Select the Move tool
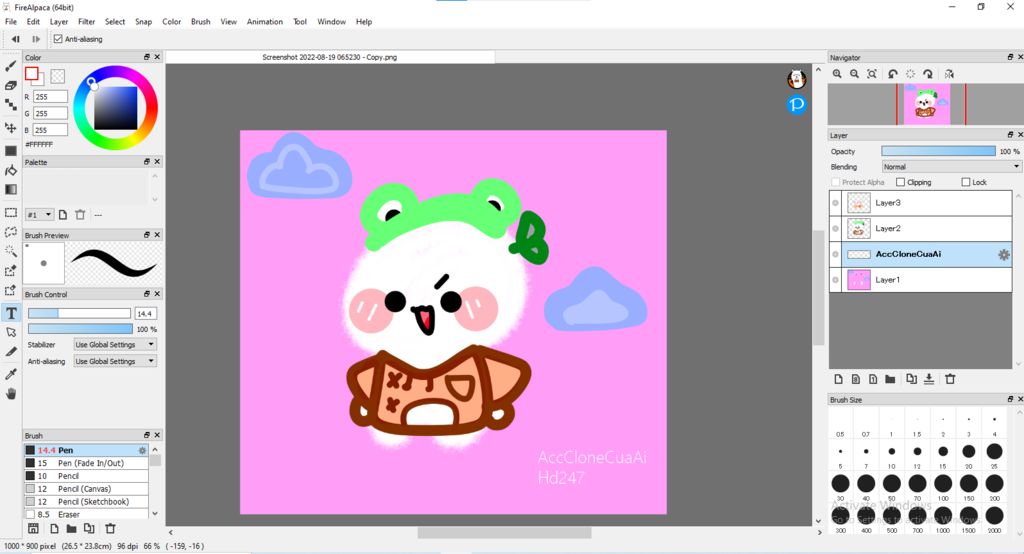This screenshot has height=554, width=1024. pos(10,127)
